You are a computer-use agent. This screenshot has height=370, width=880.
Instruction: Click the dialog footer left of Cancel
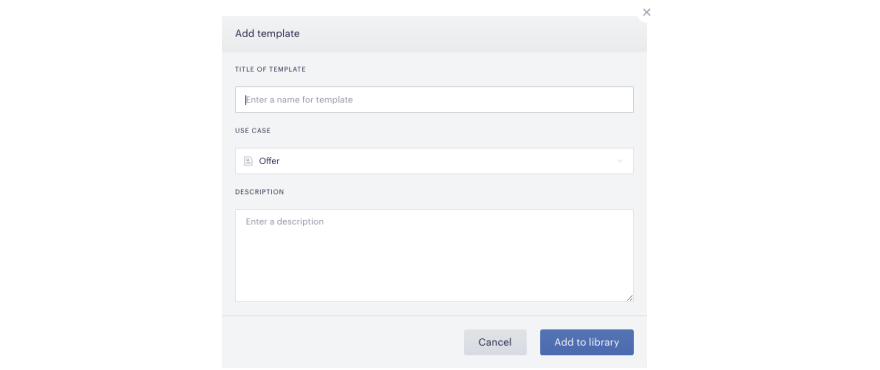tap(342, 342)
